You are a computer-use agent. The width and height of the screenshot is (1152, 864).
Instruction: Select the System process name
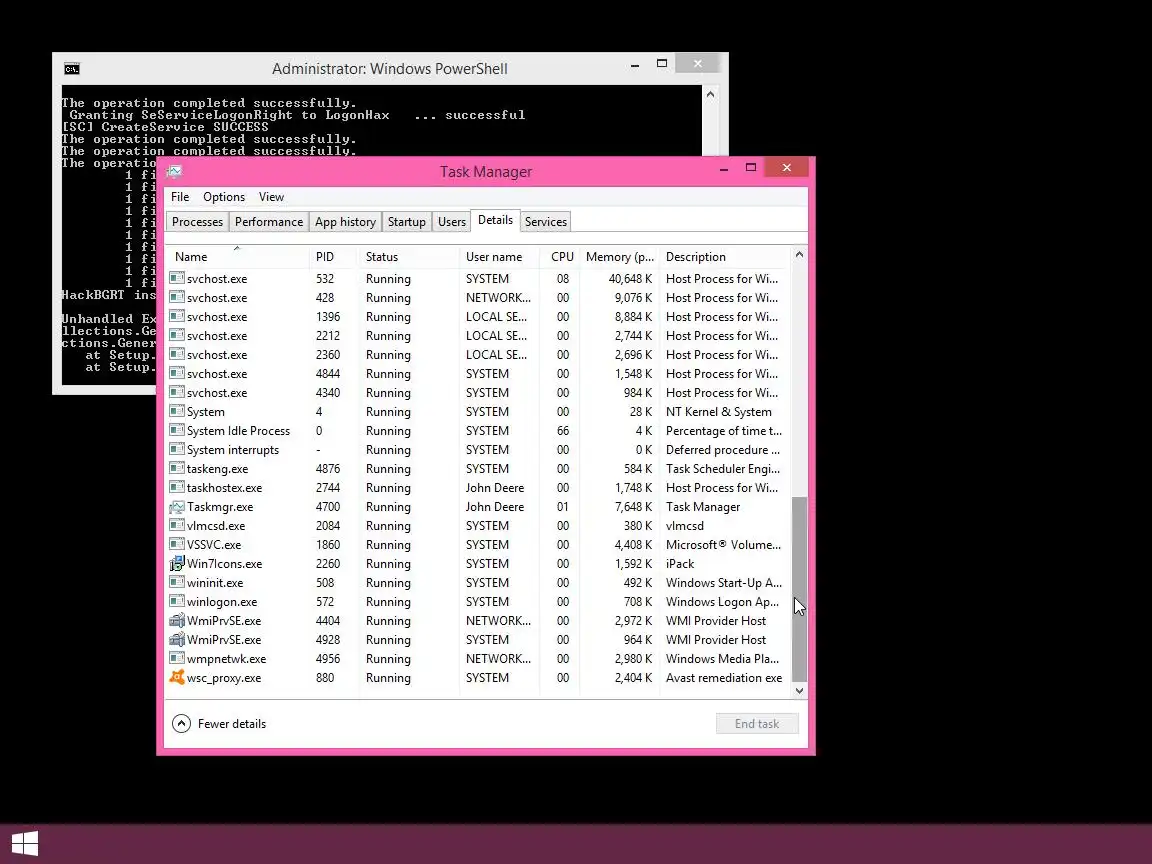[206, 412]
